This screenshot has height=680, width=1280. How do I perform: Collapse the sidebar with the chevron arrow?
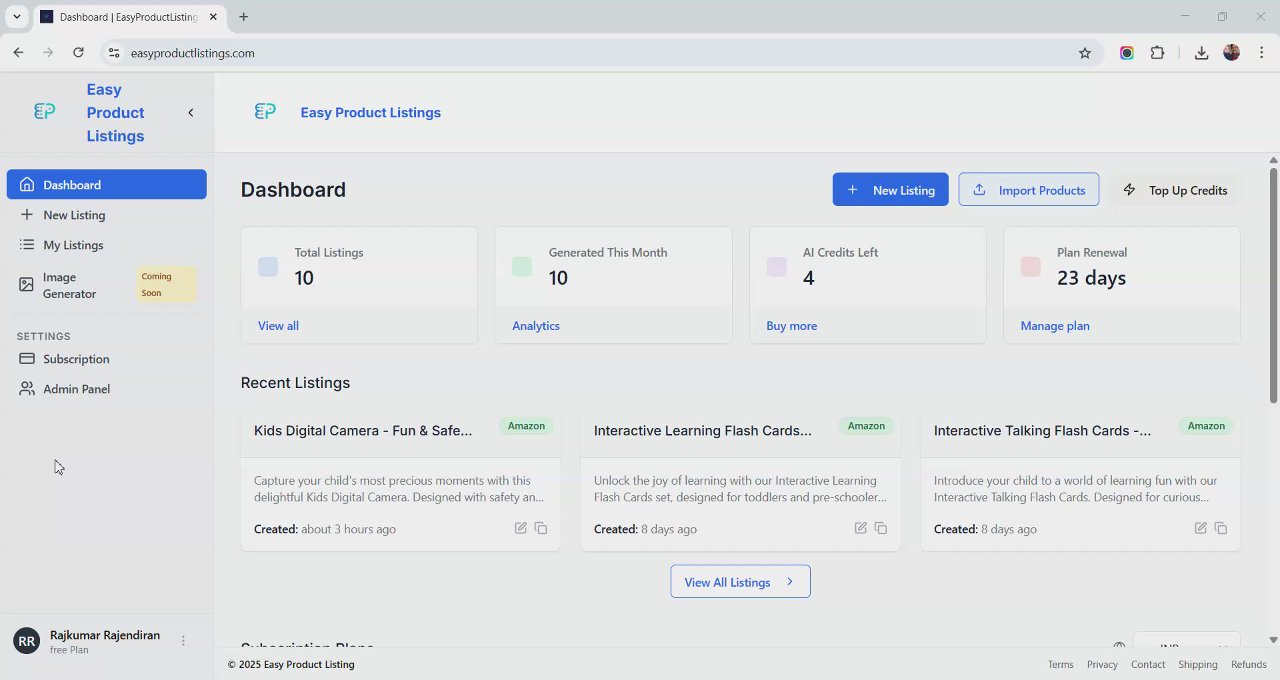191,113
